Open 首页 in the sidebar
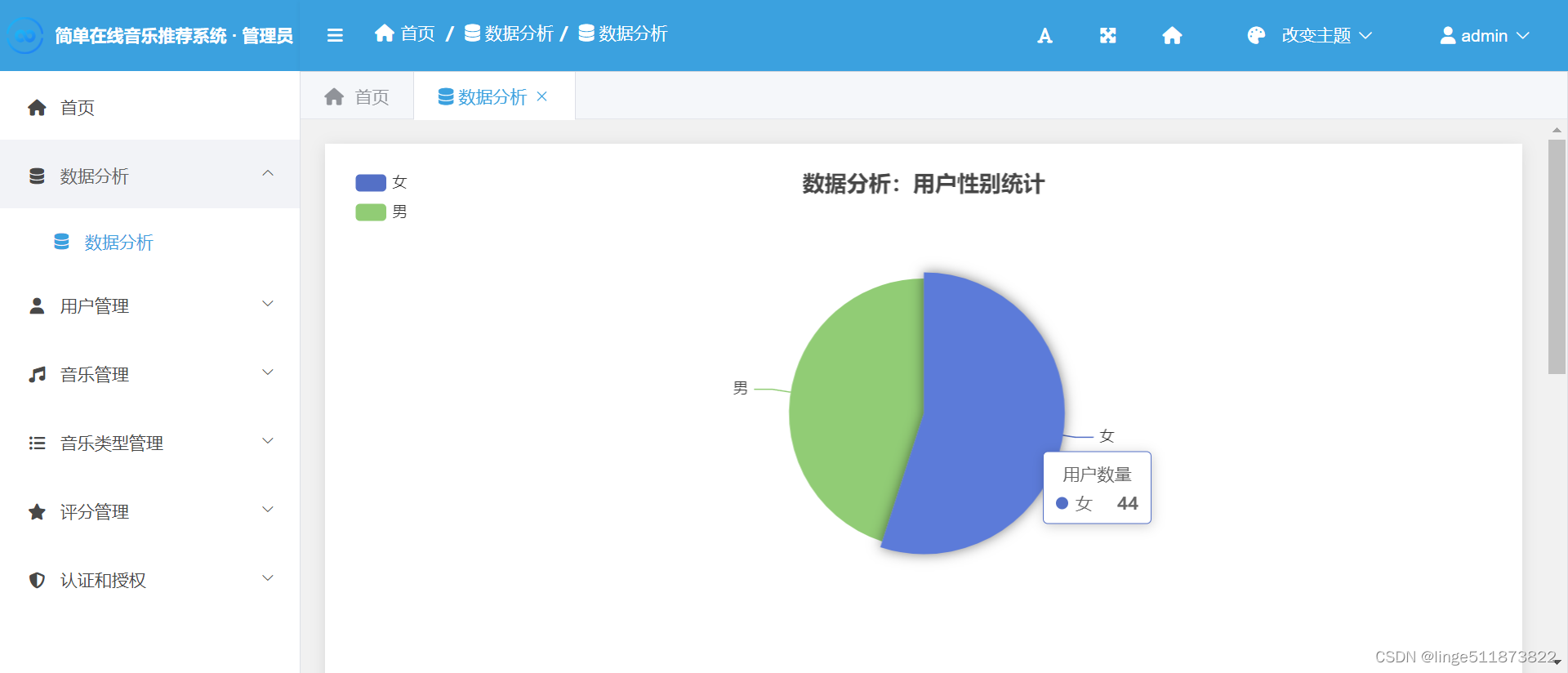 (150, 108)
